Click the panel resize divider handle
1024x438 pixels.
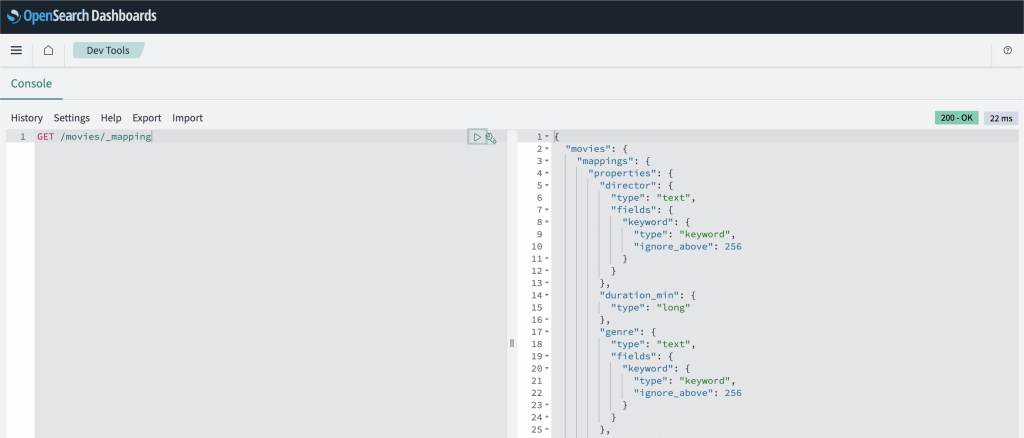512,343
